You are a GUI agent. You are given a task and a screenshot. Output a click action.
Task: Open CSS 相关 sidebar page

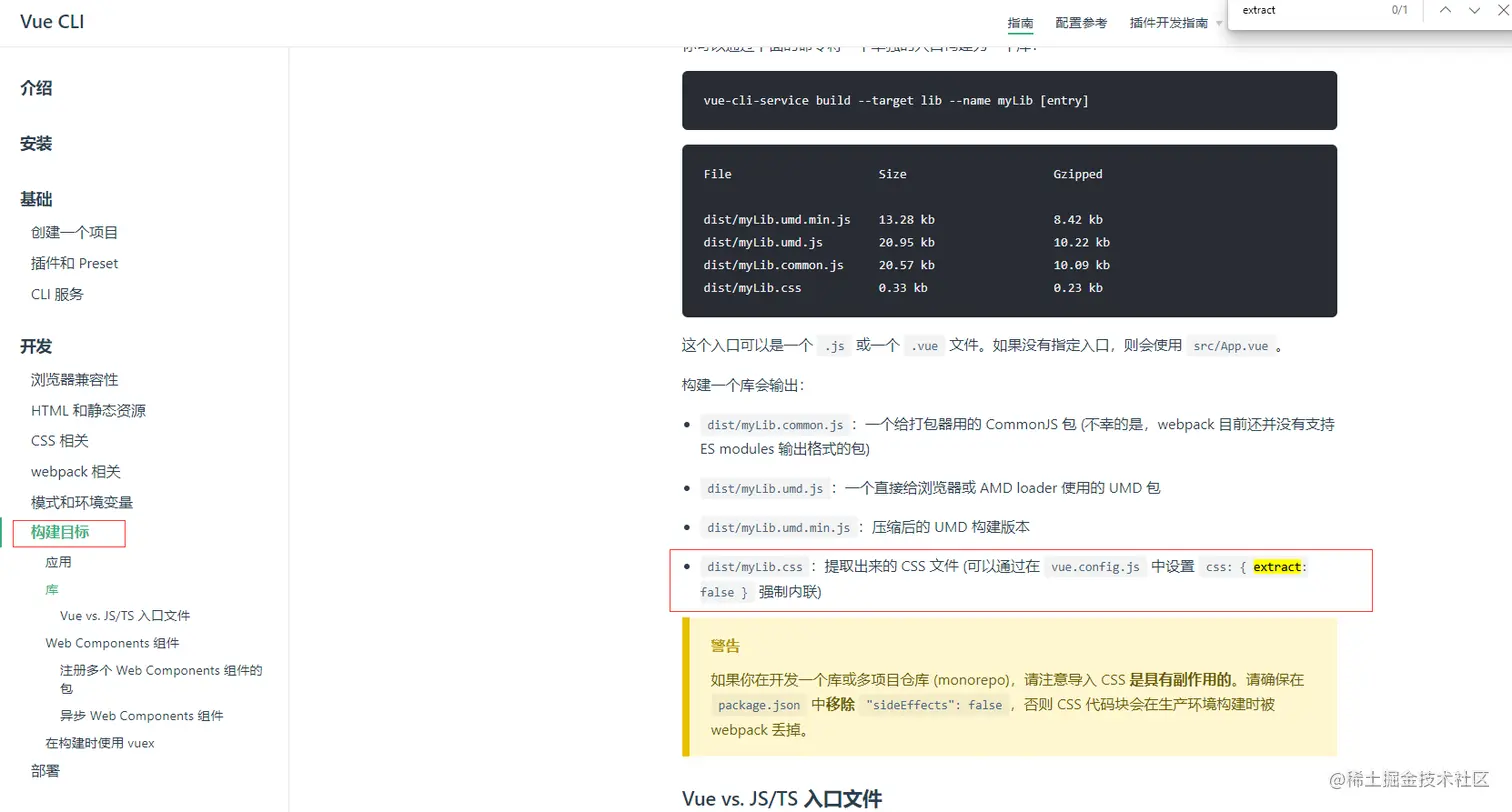[60, 441]
